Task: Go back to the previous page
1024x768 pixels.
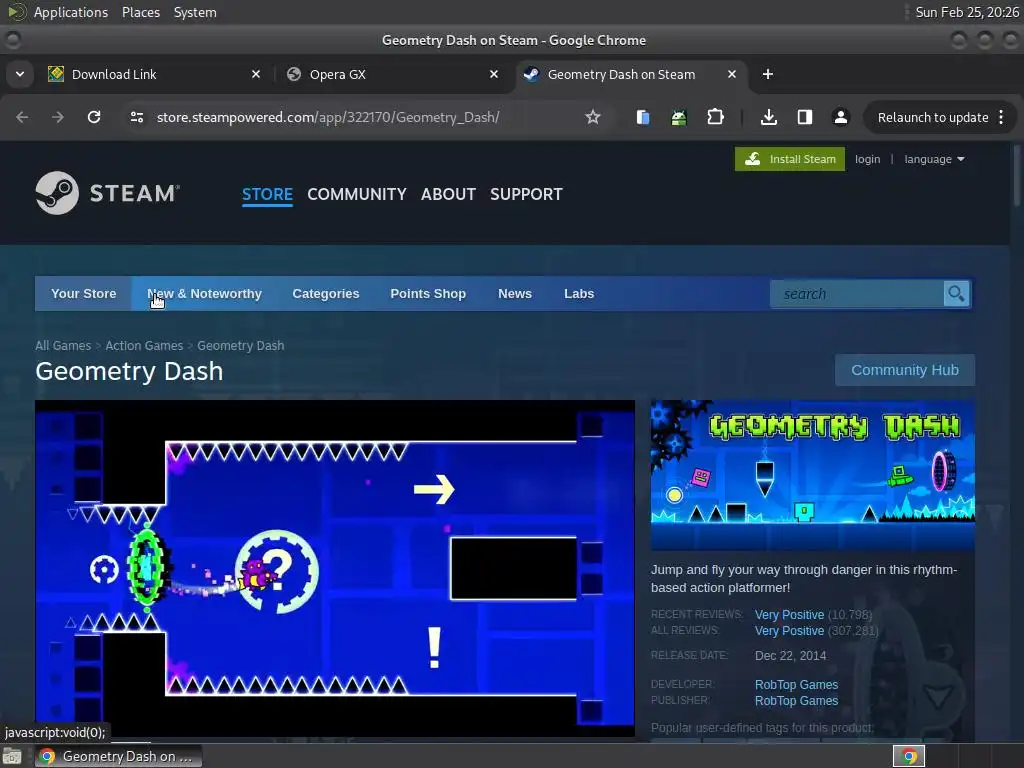Action: (x=22, y=117)
